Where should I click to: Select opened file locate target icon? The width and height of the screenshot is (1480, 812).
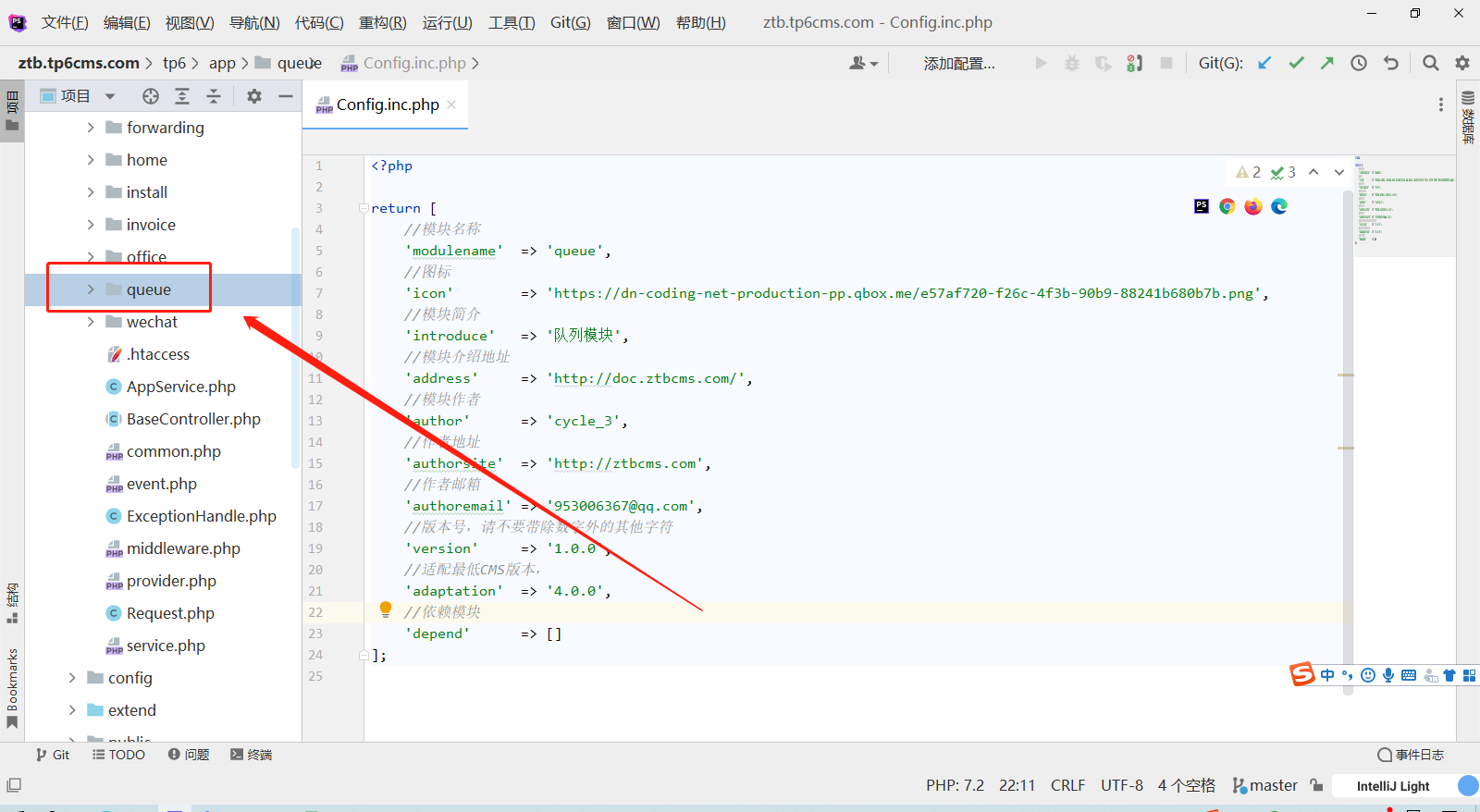coord(151,96)
